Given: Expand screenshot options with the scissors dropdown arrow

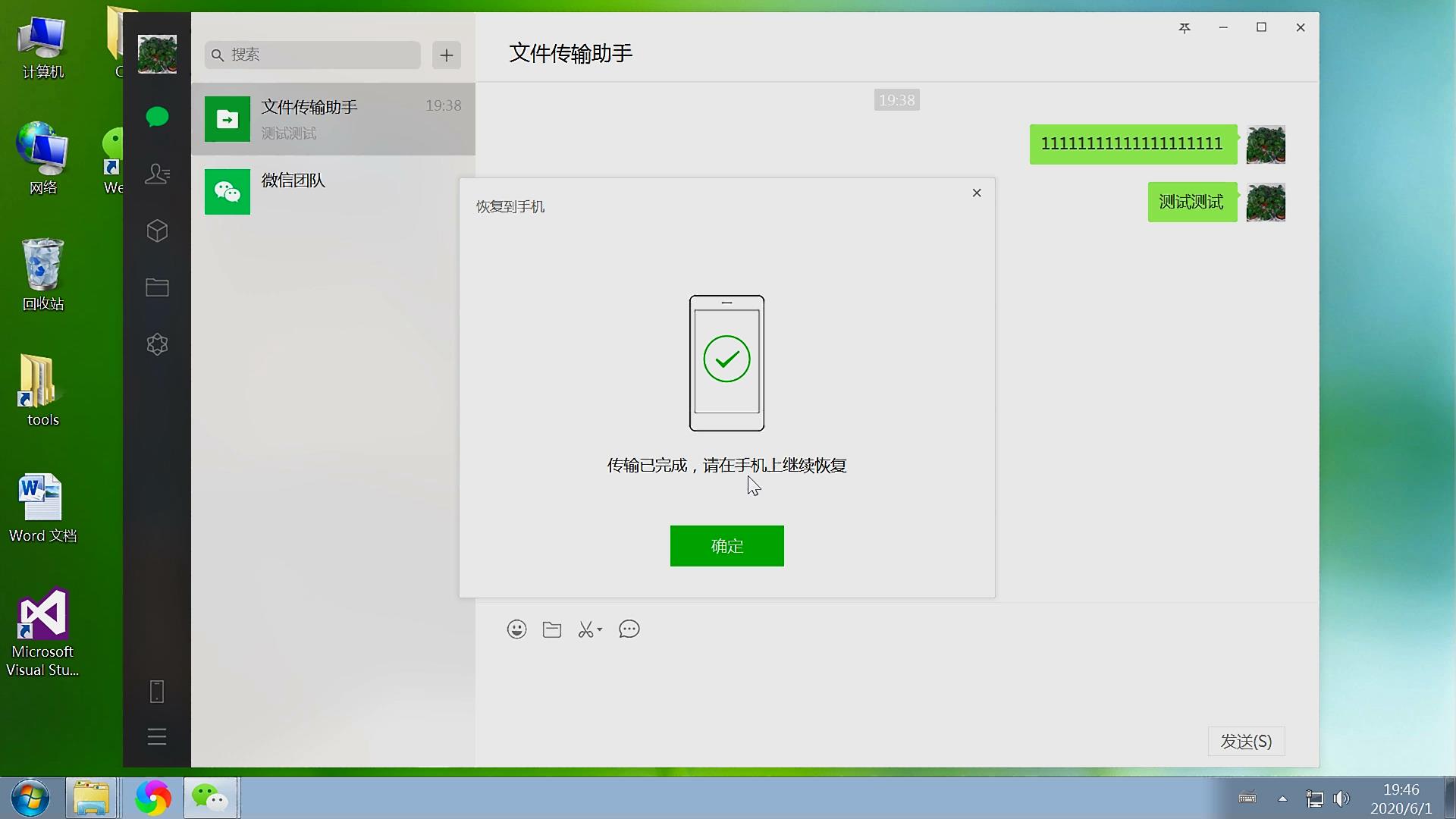Looking at the screenshot, I should pyautogui.click(x=598, y=631).
